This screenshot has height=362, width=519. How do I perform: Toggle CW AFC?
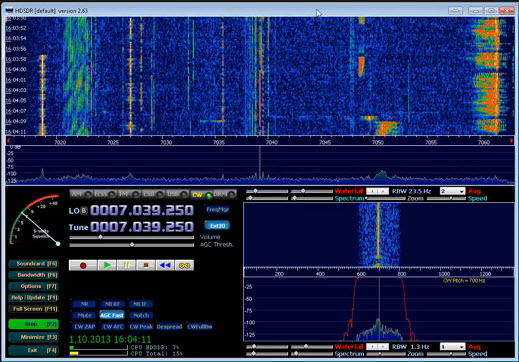pos(113,326)
